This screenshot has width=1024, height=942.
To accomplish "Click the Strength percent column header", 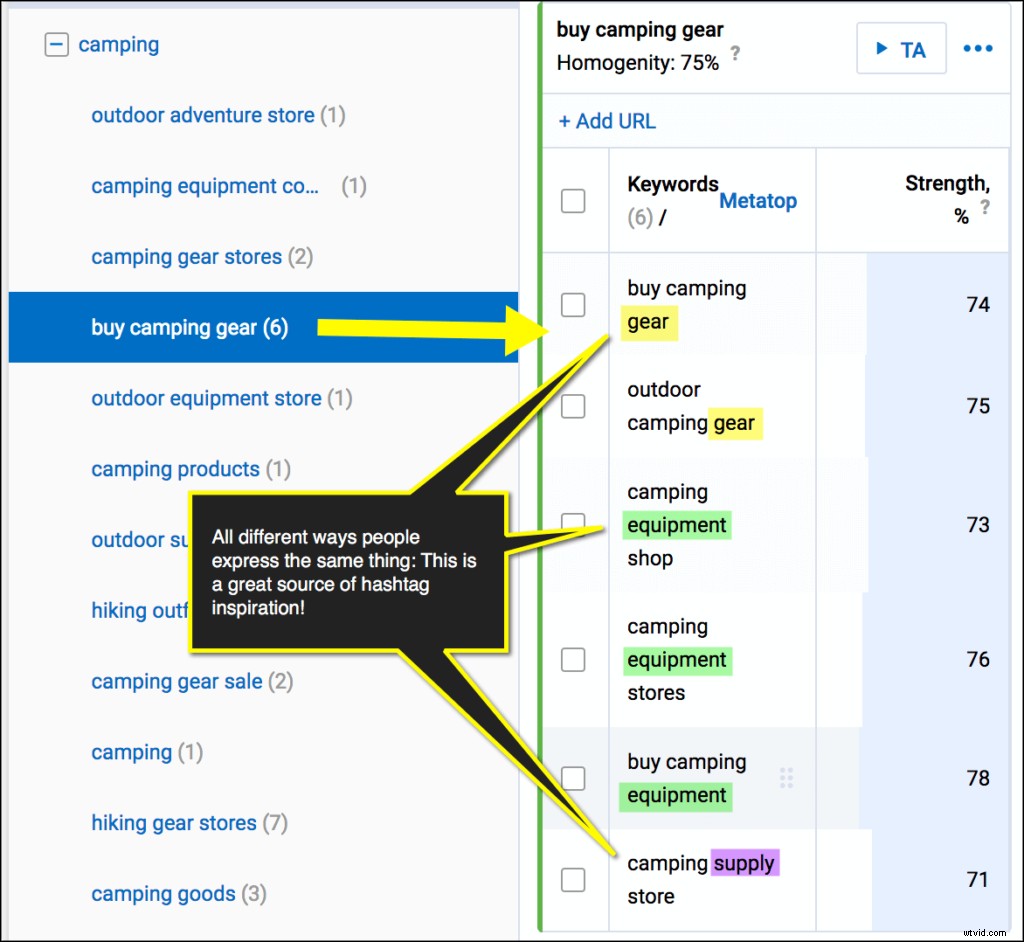I will [x=945, y=185].
